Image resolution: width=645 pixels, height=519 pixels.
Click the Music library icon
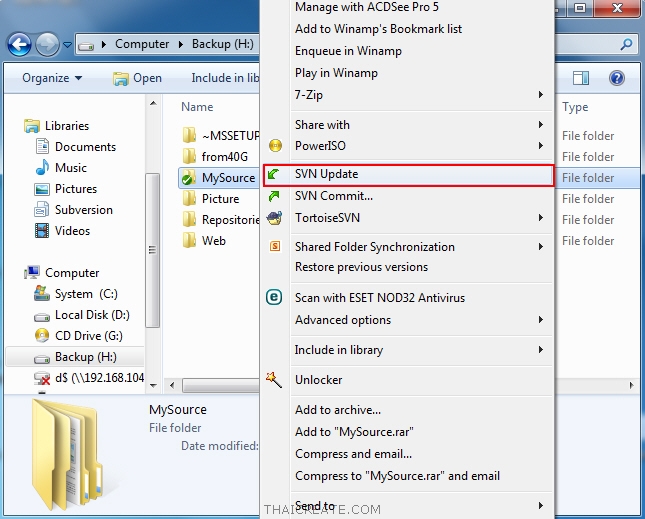(42, 168)
